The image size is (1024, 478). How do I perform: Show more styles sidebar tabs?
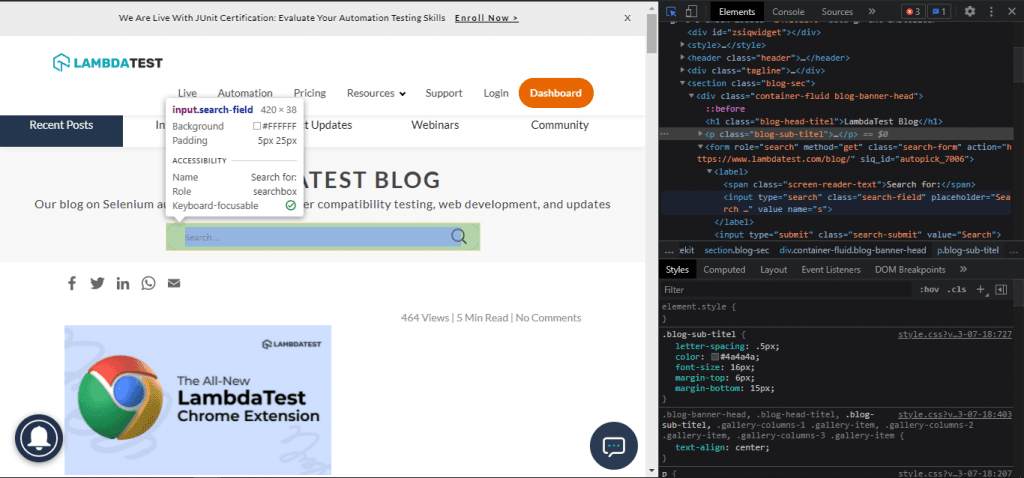tap(963, 269)
